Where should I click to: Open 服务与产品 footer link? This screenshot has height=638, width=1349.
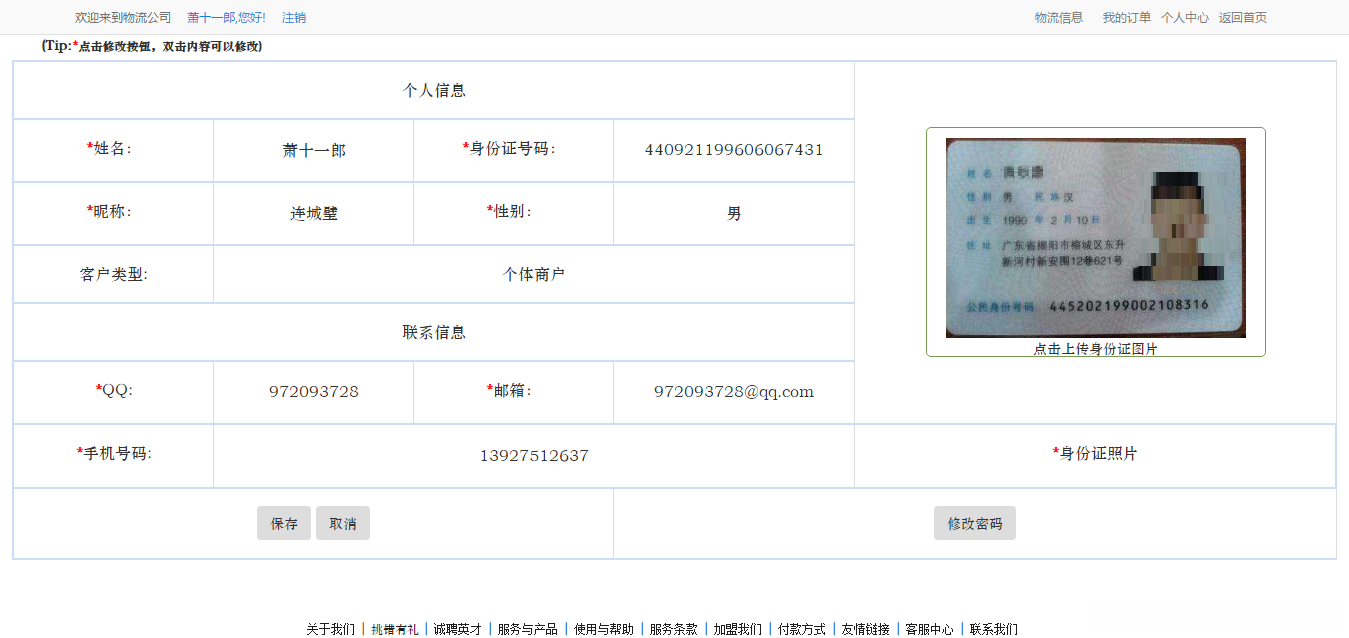(528, 629)
